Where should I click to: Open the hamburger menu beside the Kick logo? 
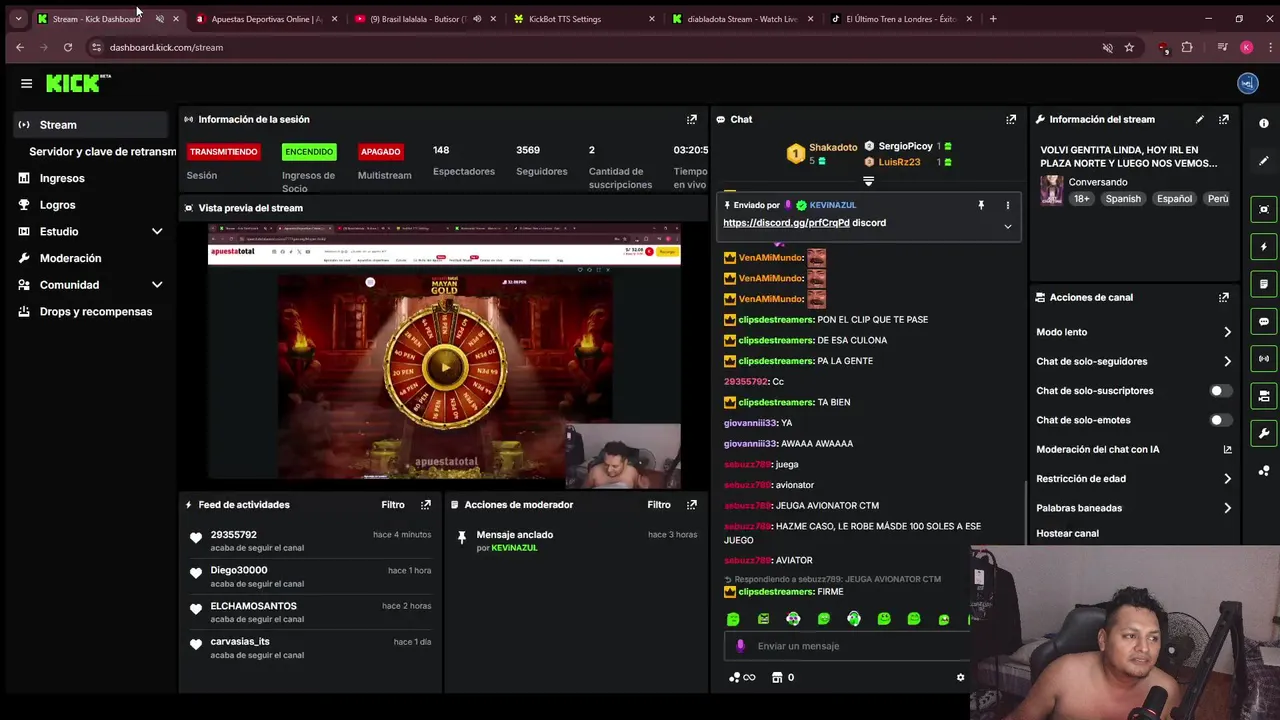(x=26, y=84)
